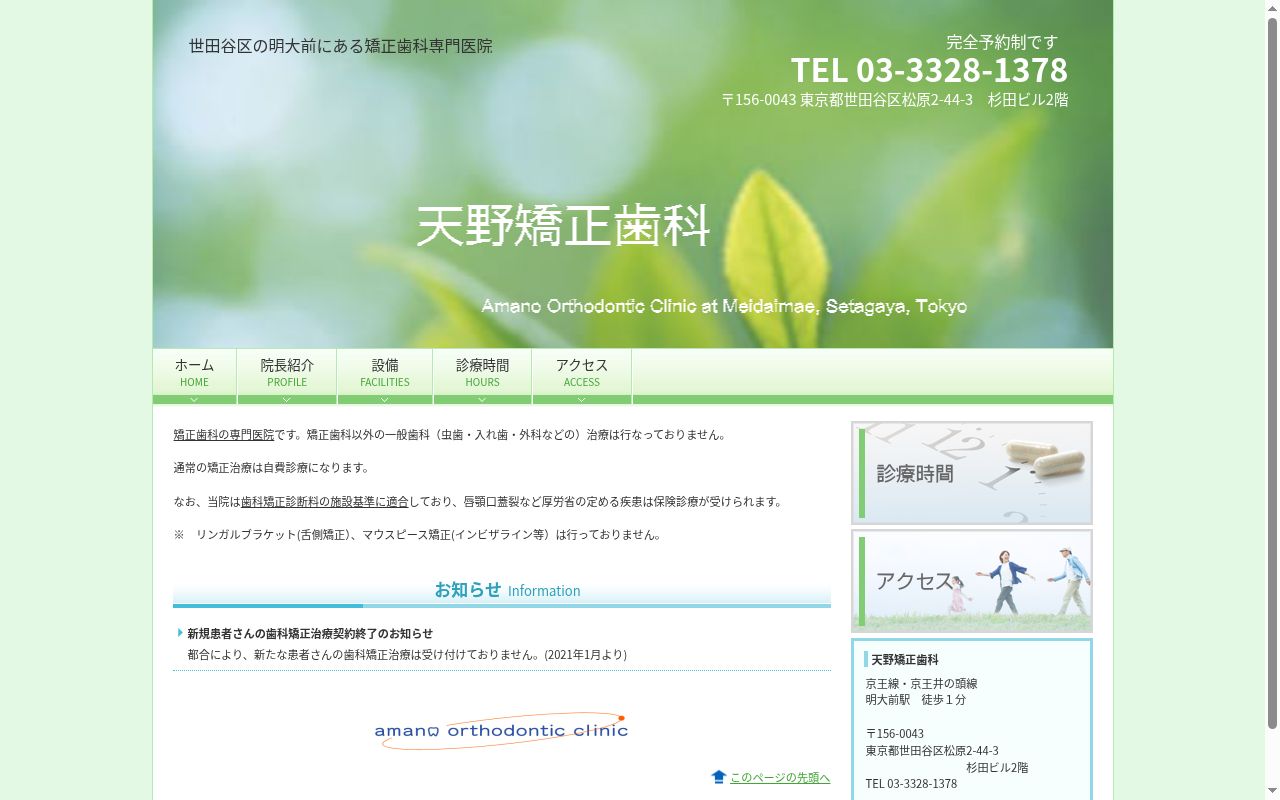
Task: Click the 天野矯正歯科 header title
Action: (563, 226)
